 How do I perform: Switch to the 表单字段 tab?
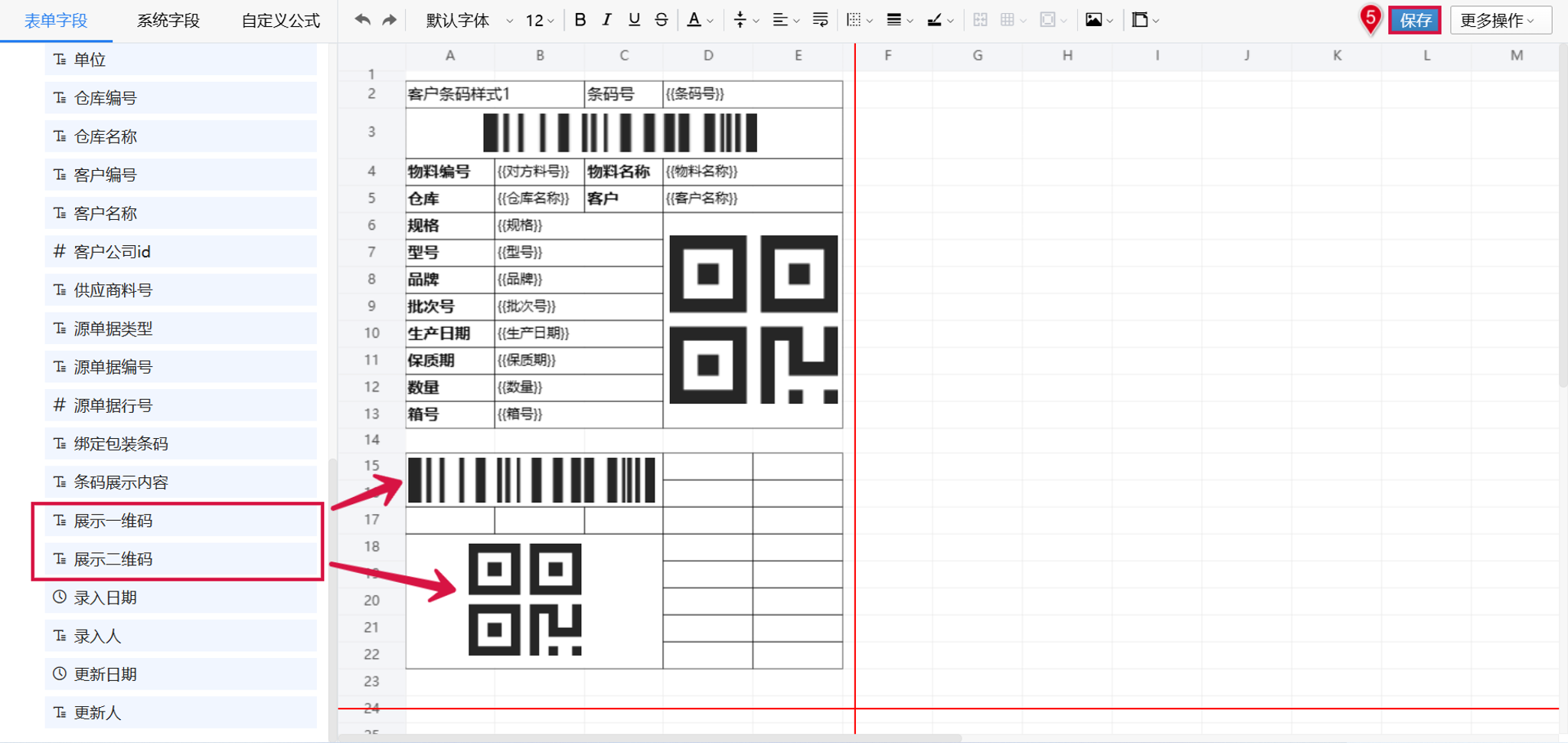(x=56, y=21)
